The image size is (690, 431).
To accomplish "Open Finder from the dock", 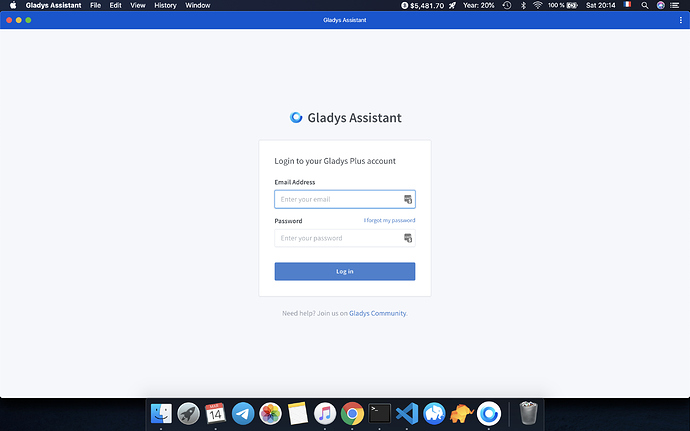I will tap(161, 414).
